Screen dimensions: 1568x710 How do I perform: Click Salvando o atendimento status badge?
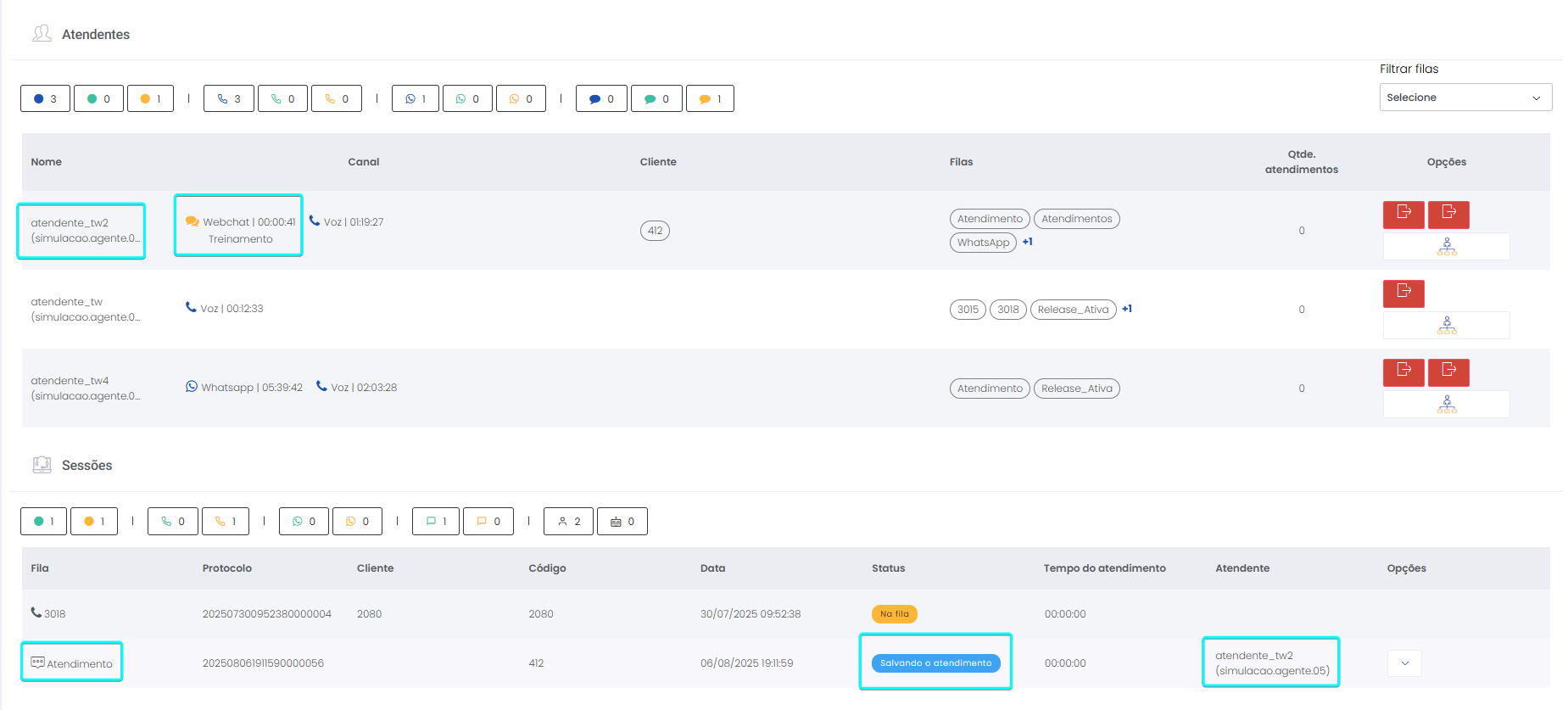pyautogui.click(x=935, y=663)
